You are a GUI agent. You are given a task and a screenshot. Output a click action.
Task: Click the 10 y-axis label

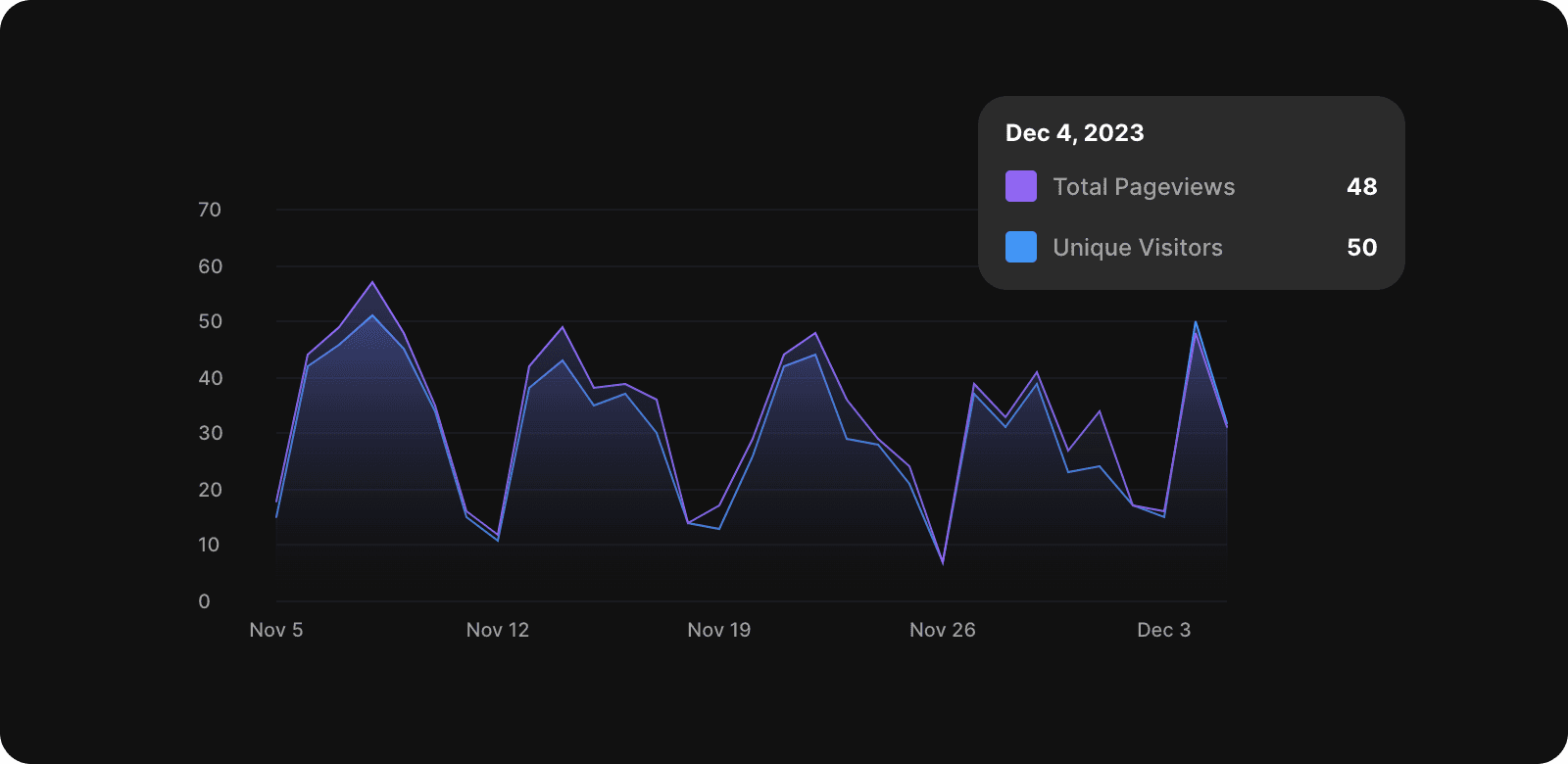[x=210, y=545]
